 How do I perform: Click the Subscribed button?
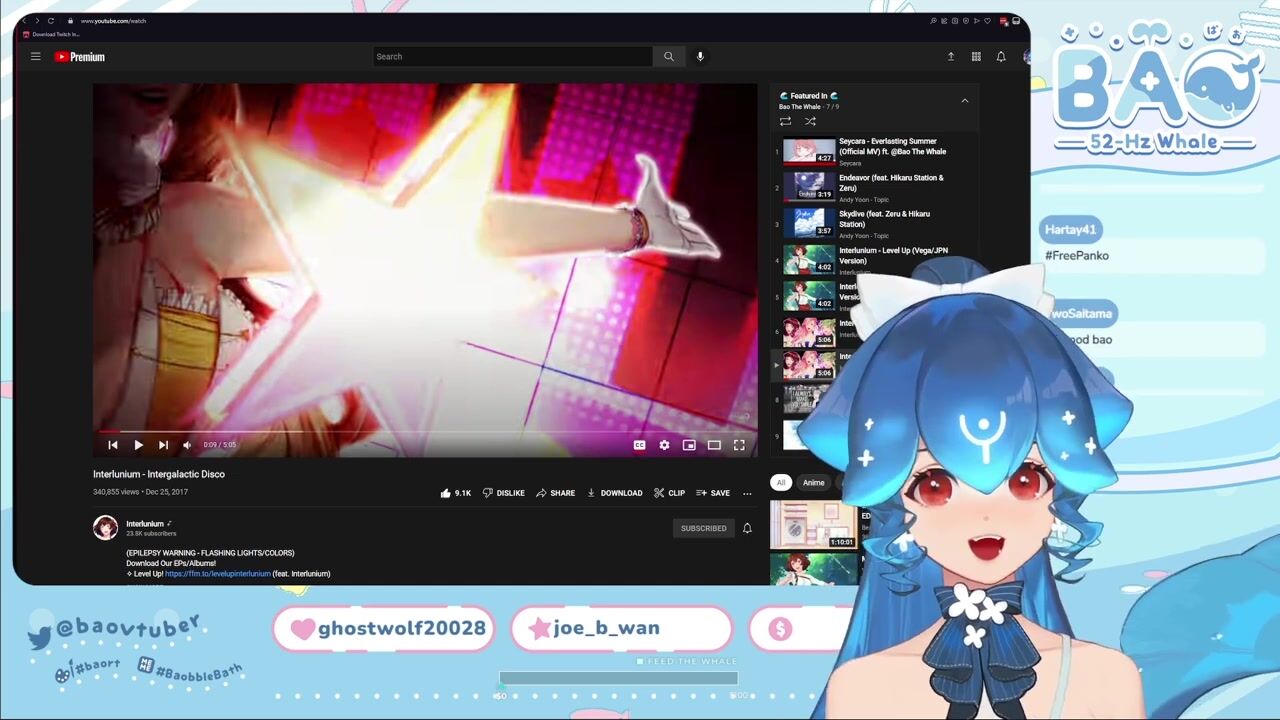(703, 528)
